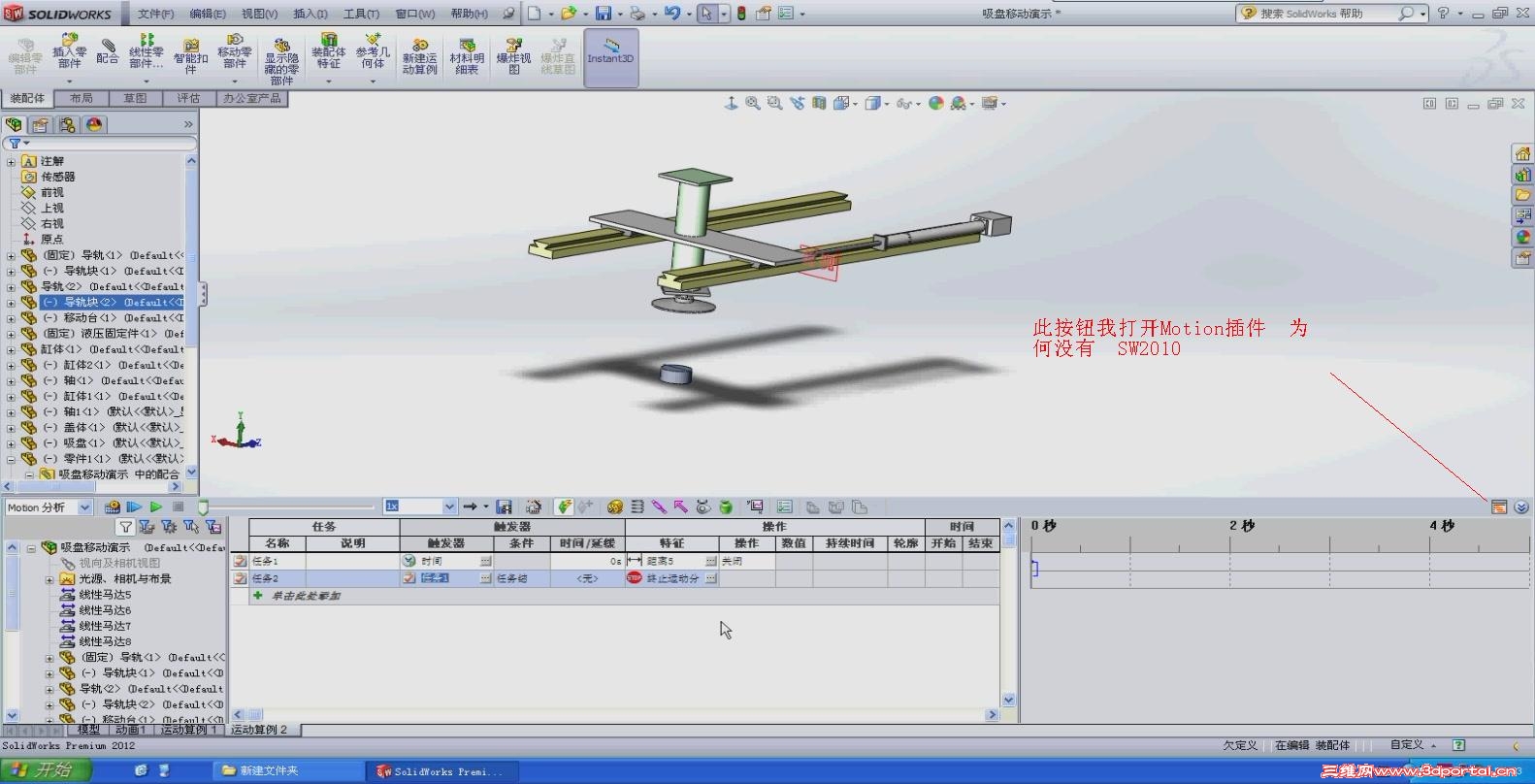This screenshot has width=1535, height=784.
Task: Create a New Motion Study (新建运动算例)
Action: tap(420, 56)
